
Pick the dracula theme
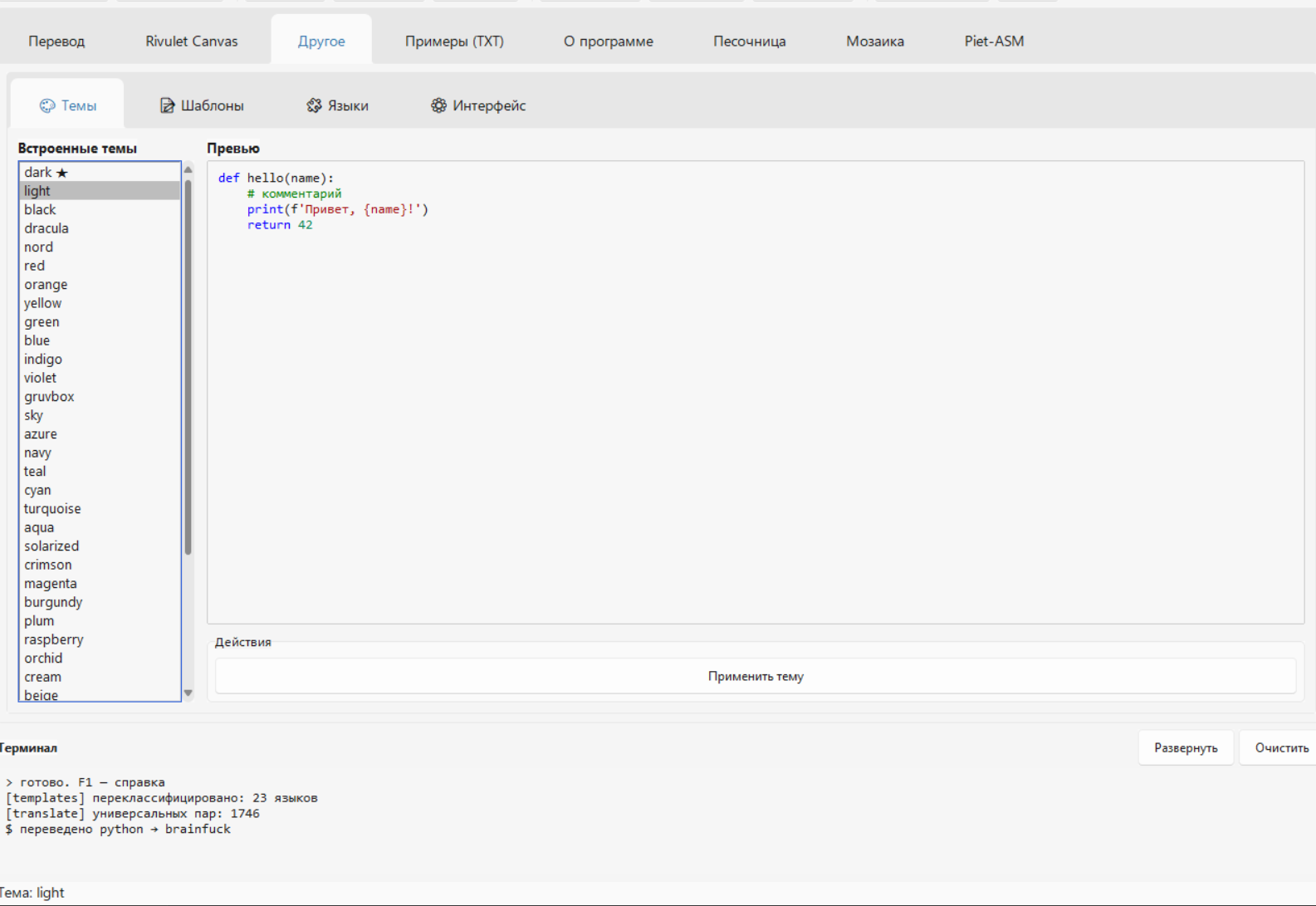coord(100,228)
